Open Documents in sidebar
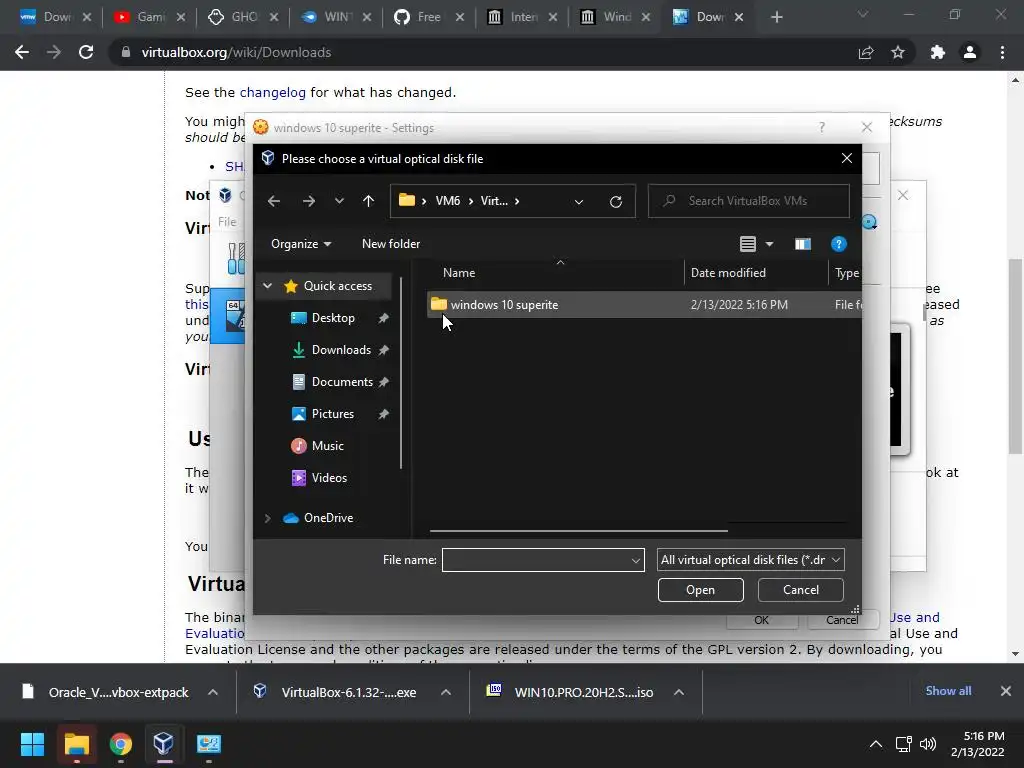Viewport: 1024px width, 768px height. (342, 381)
